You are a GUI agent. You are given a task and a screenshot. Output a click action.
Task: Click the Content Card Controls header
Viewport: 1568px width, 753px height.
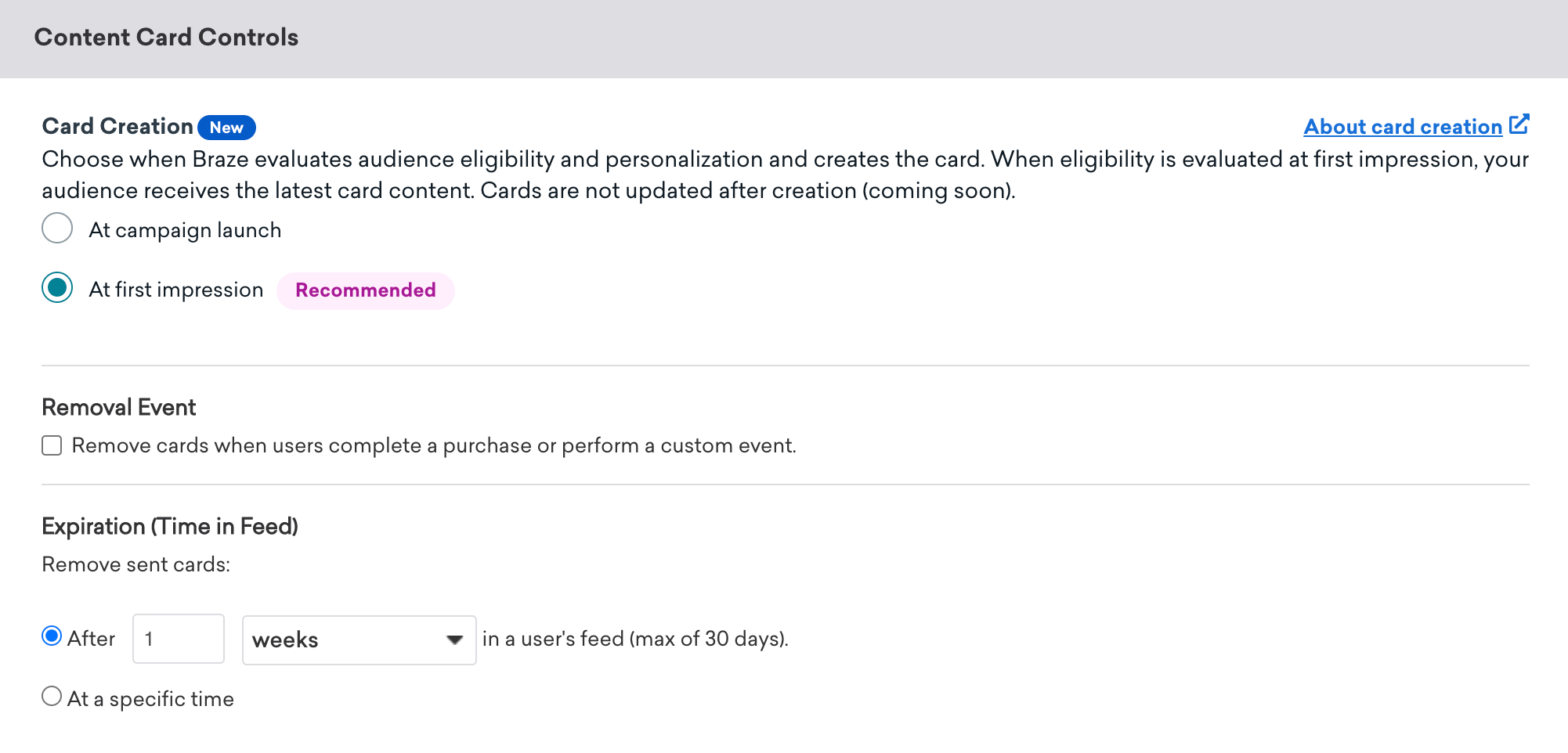pos(166,38)
